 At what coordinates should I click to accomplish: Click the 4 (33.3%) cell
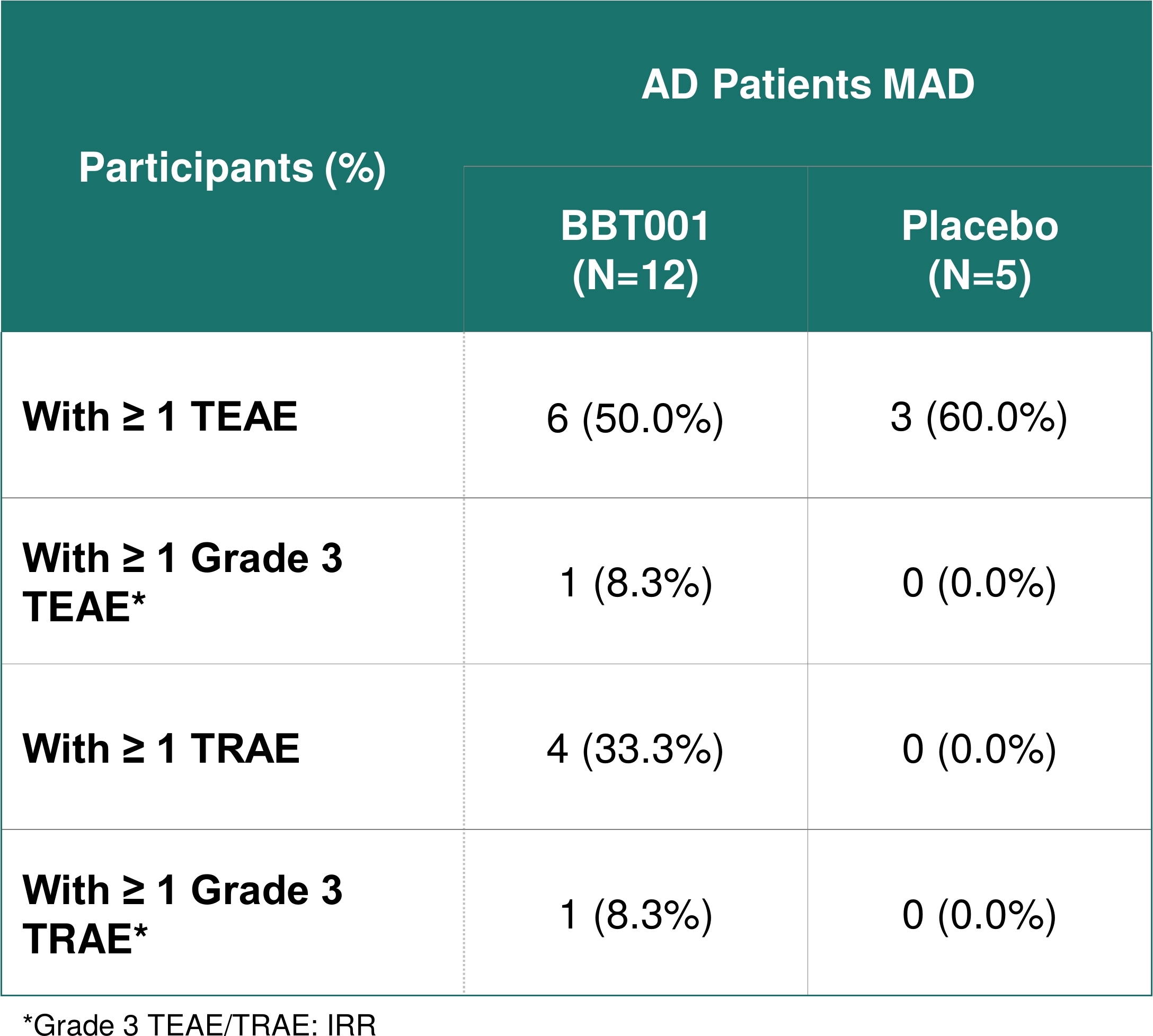[635, 749]
